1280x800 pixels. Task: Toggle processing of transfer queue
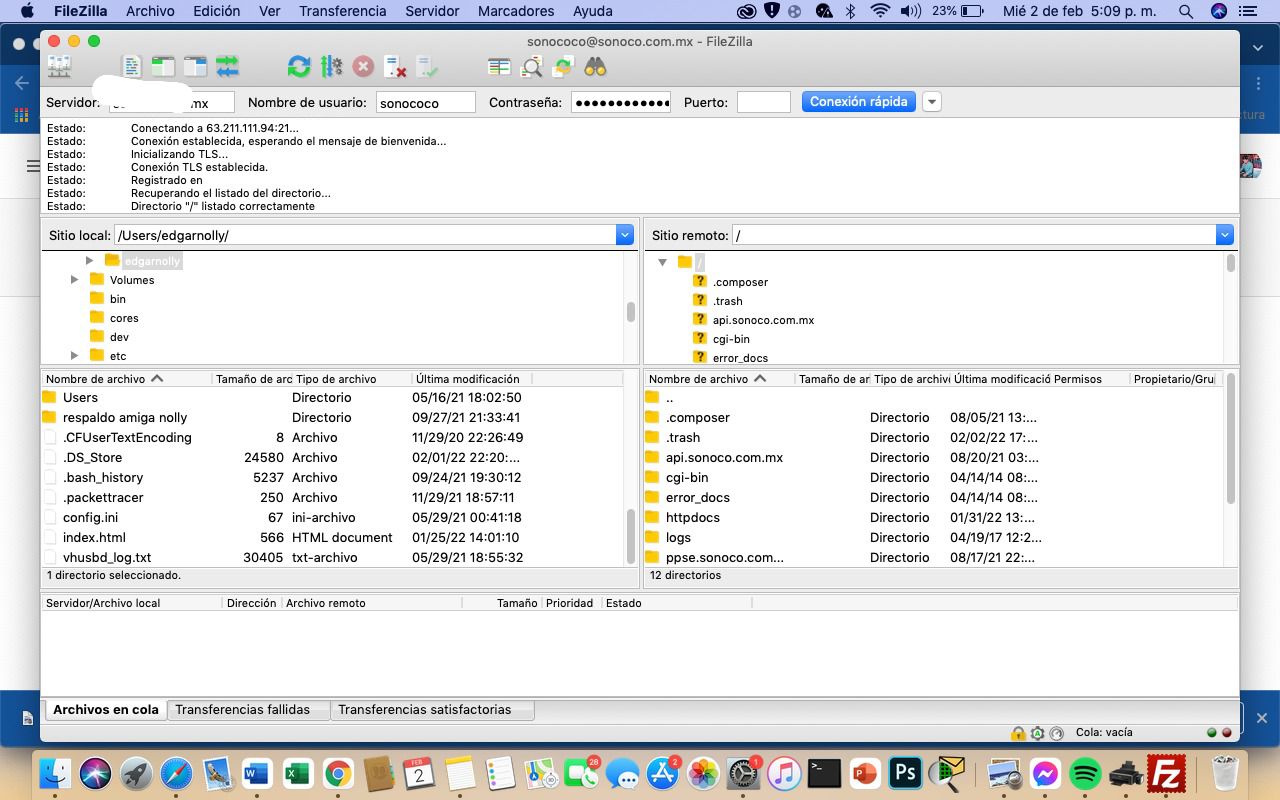click(x=331, y=67)
